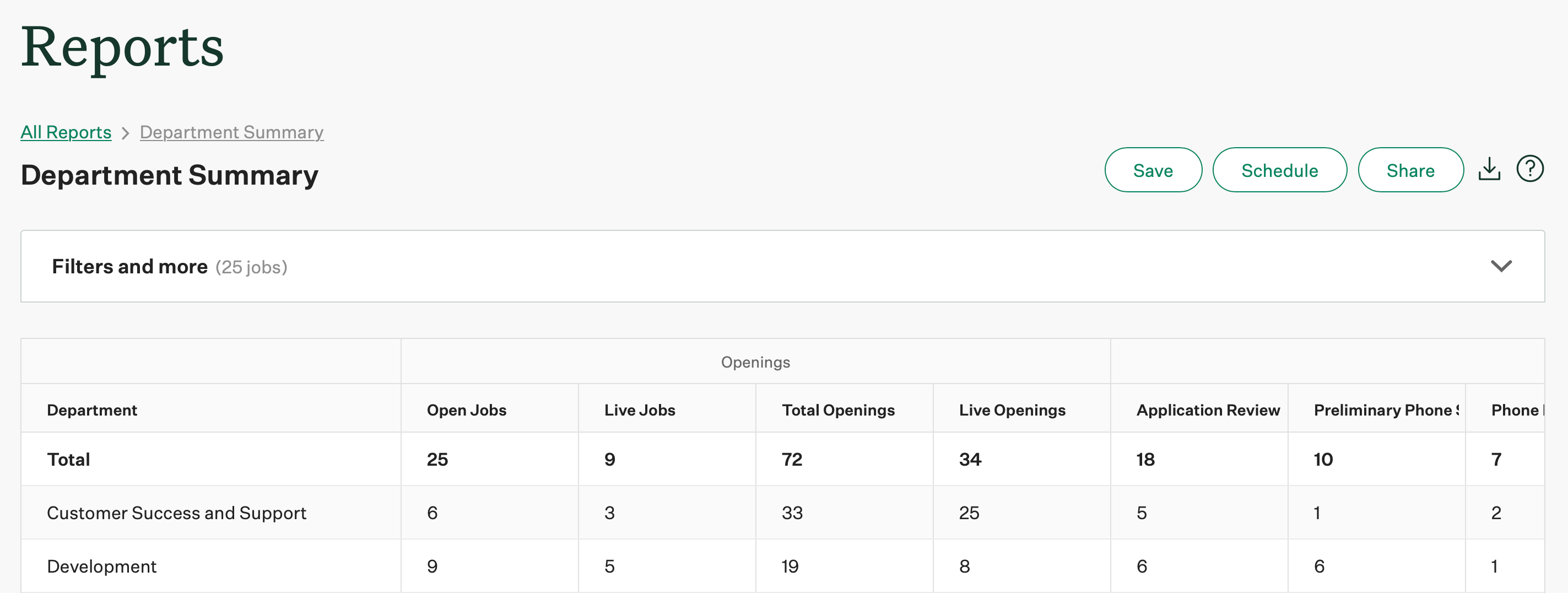Click the Live Jobs column header

(x=639, y=409)
